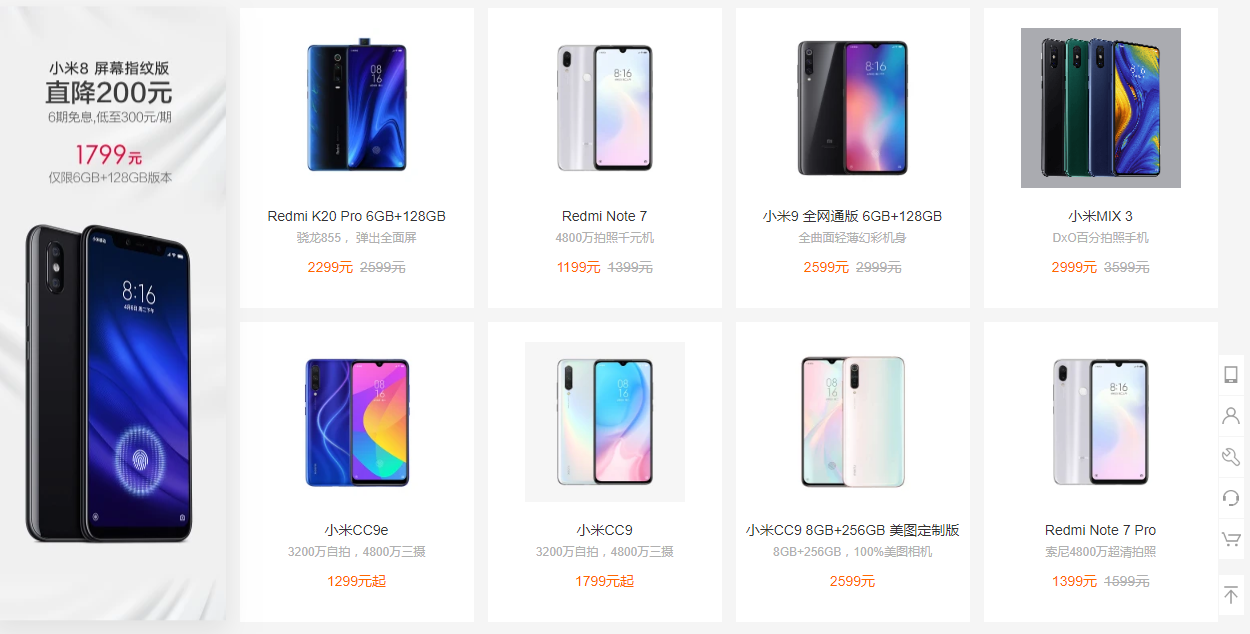Open the Redmi K20 Pro 6GB+128GB title link

tap(357, 216)
